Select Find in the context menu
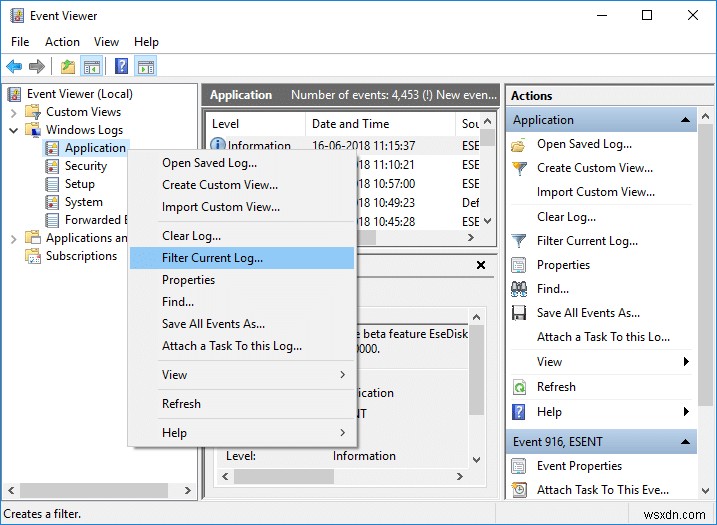 tap(242, 302)
